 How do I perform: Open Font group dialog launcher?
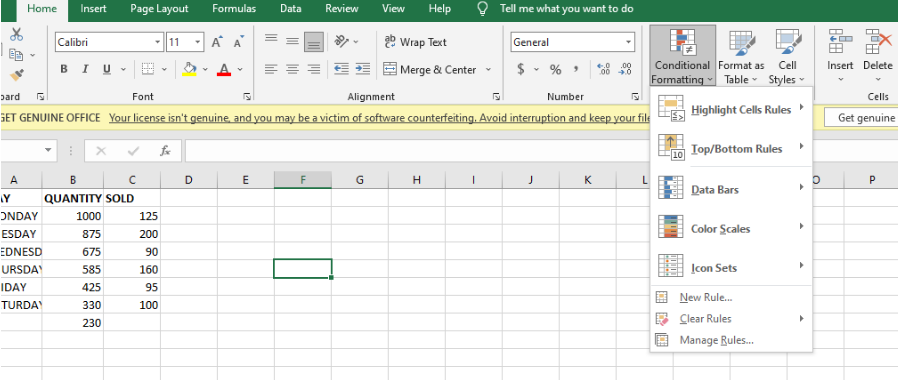point(247,96)
